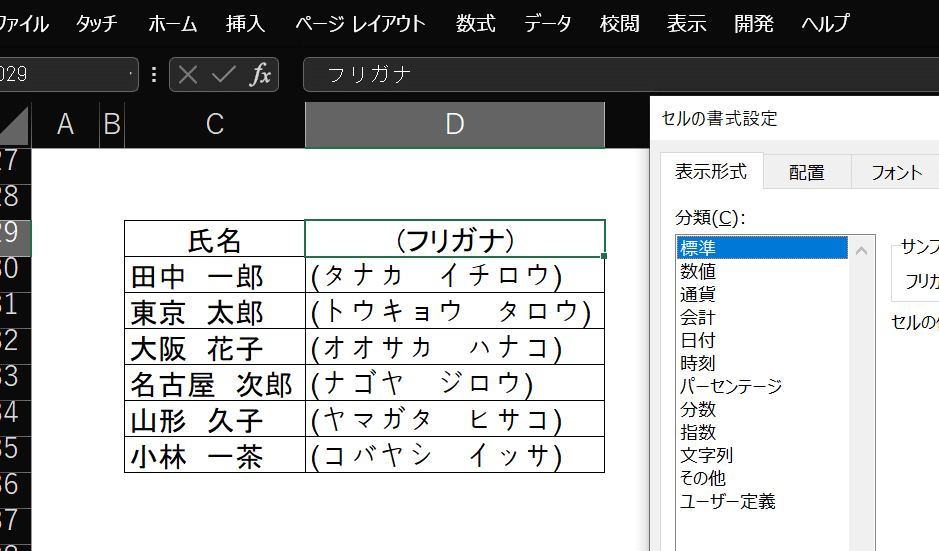Viewport: 939px width, 551px height.
Task: Click the cell 田中 一郎
Action: click(x=215, y=275)
